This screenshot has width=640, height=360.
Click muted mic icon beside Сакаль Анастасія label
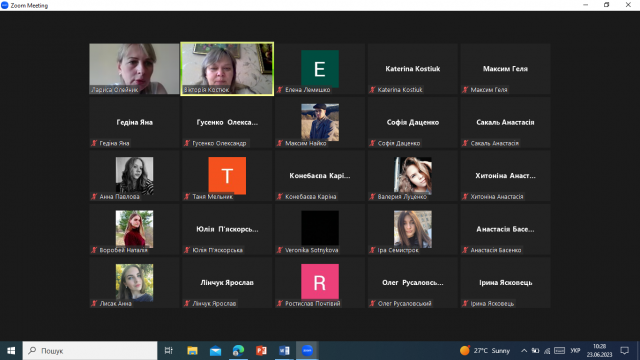coord(465,143)
